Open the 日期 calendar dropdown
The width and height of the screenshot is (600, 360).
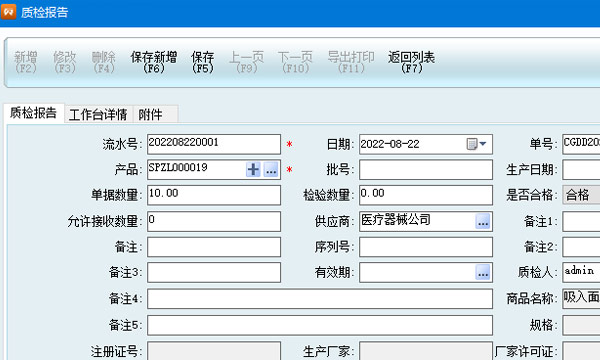pyautogui.click(x=476, y=144)
